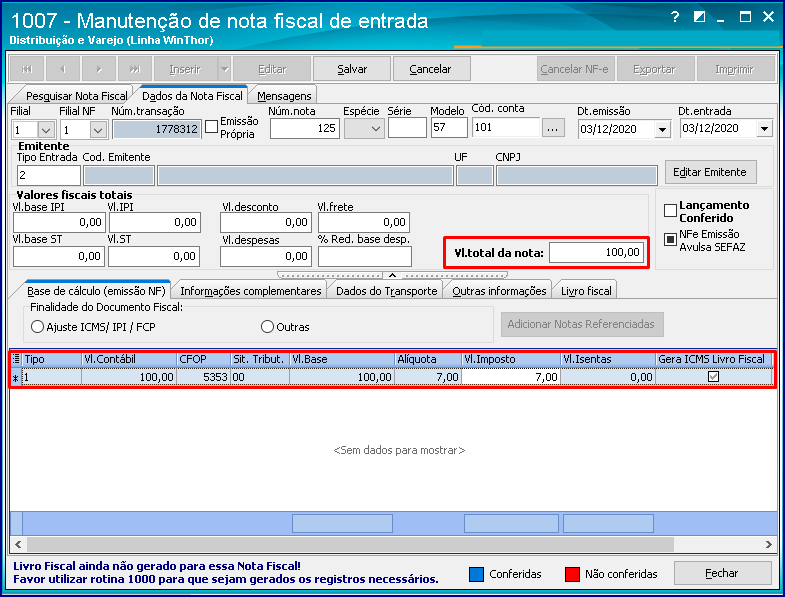785x597 pixels.
Task: Click Sit. Tribut. cell showing 00
Action: pos(260,377)
